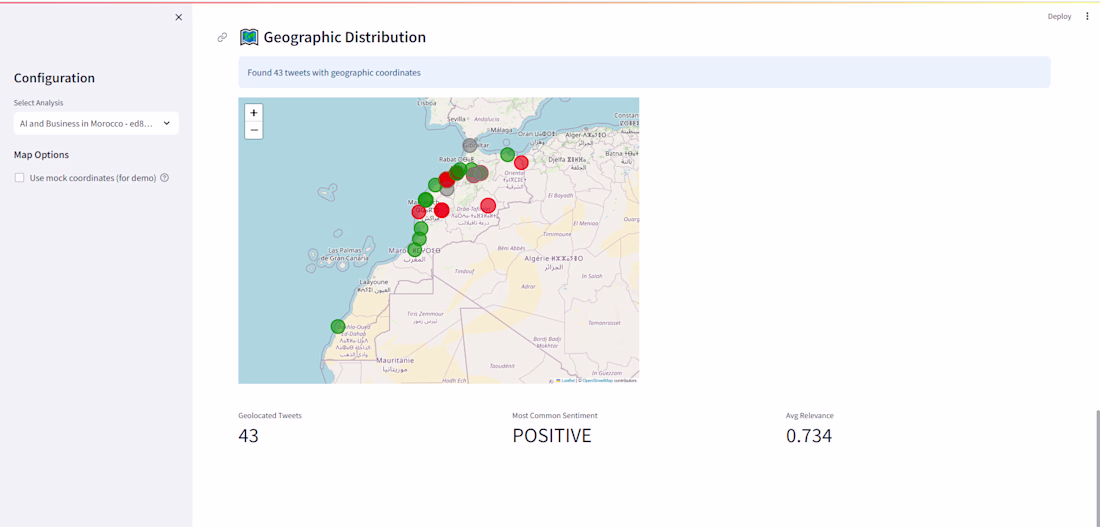Click the green marker north of Oriental
1100x527 pixels.
508,154
